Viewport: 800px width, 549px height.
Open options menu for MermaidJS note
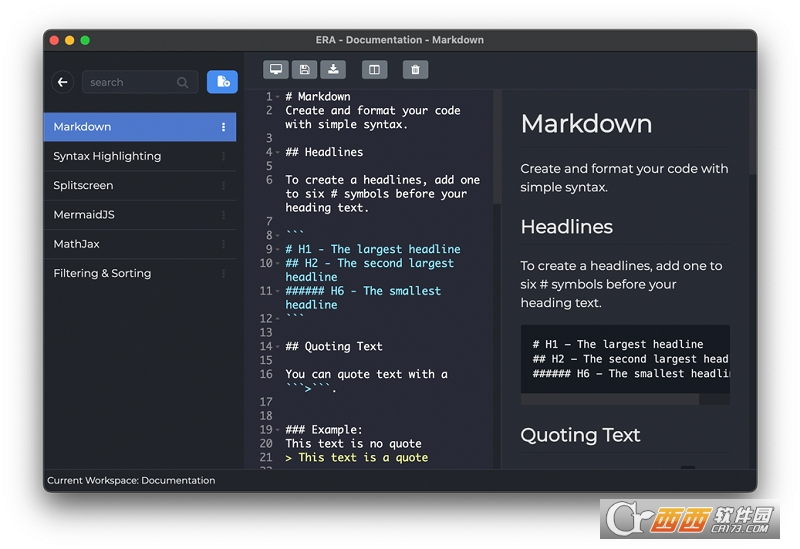(223, 215)
